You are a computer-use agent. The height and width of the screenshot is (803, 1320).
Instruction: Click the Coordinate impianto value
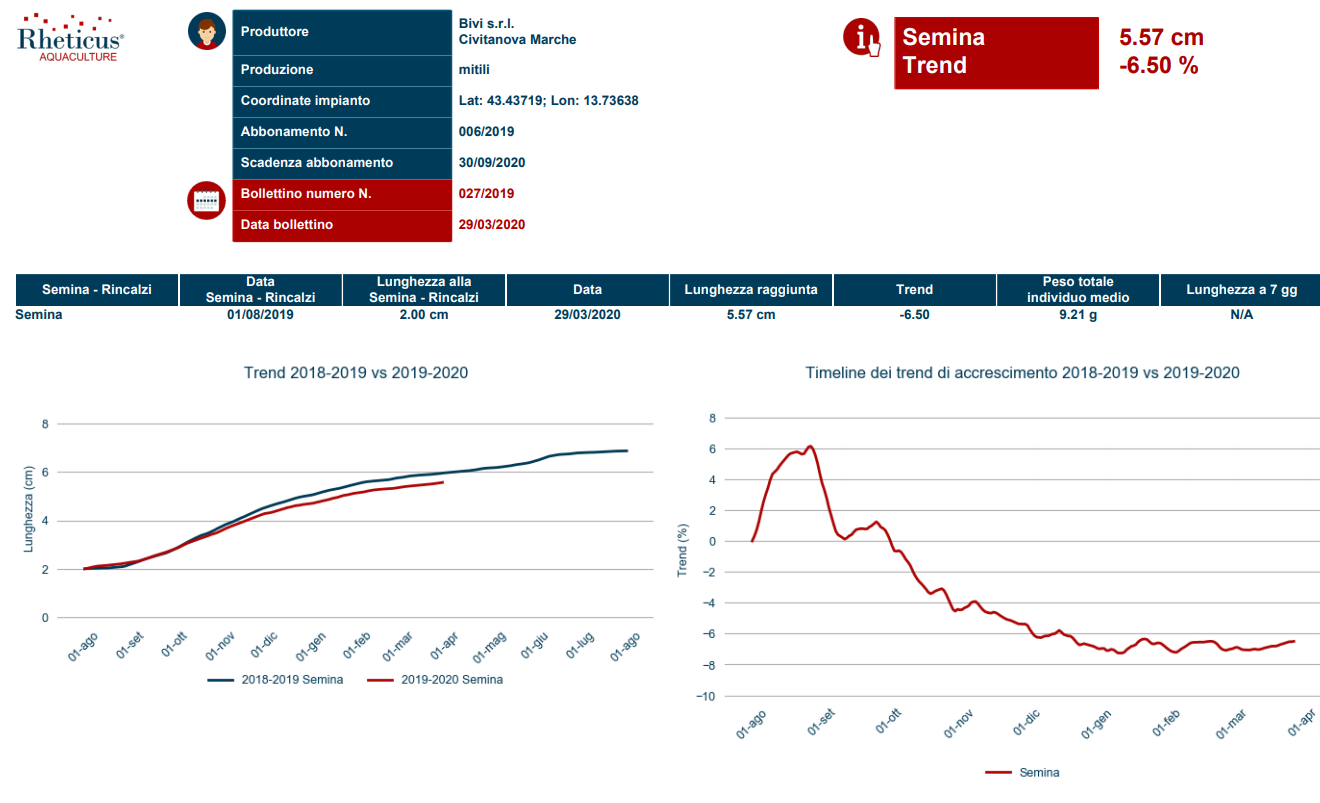(x=548, y=101)
